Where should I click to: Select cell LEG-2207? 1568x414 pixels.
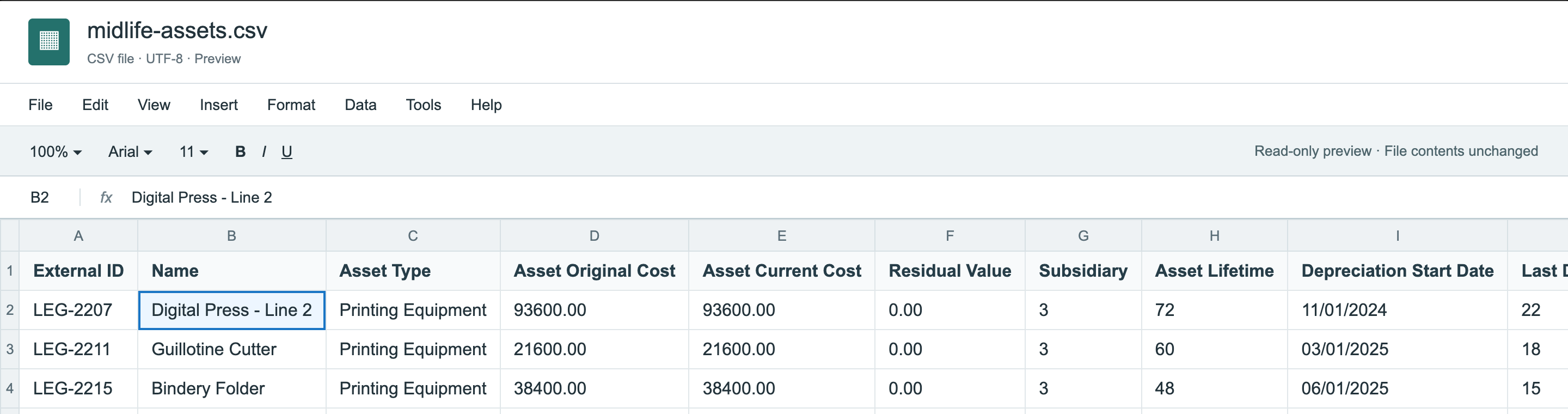pos(78,310)
